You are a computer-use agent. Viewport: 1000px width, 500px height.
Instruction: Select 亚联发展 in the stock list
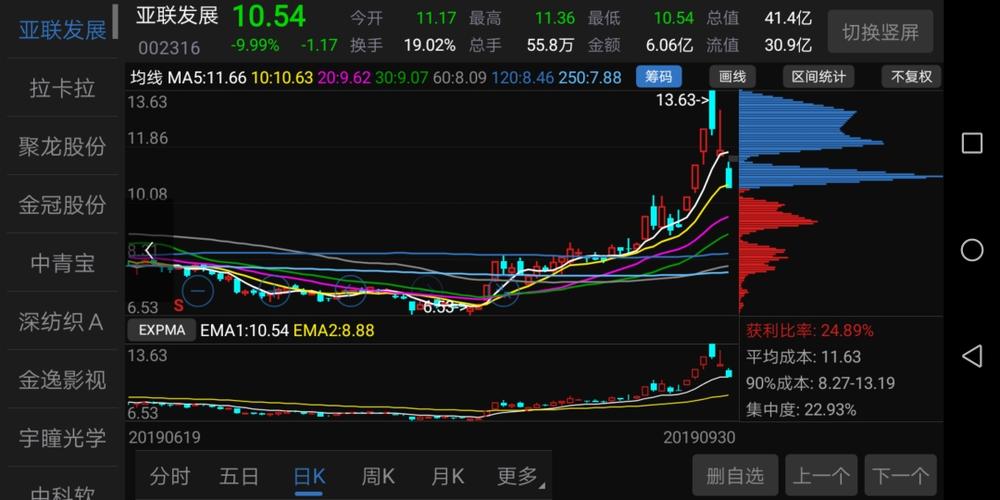pyautogui.click(x=62, y=29)
